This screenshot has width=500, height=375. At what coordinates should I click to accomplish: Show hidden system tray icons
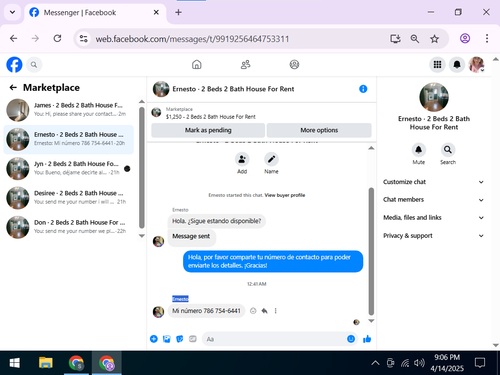[375, 363]
